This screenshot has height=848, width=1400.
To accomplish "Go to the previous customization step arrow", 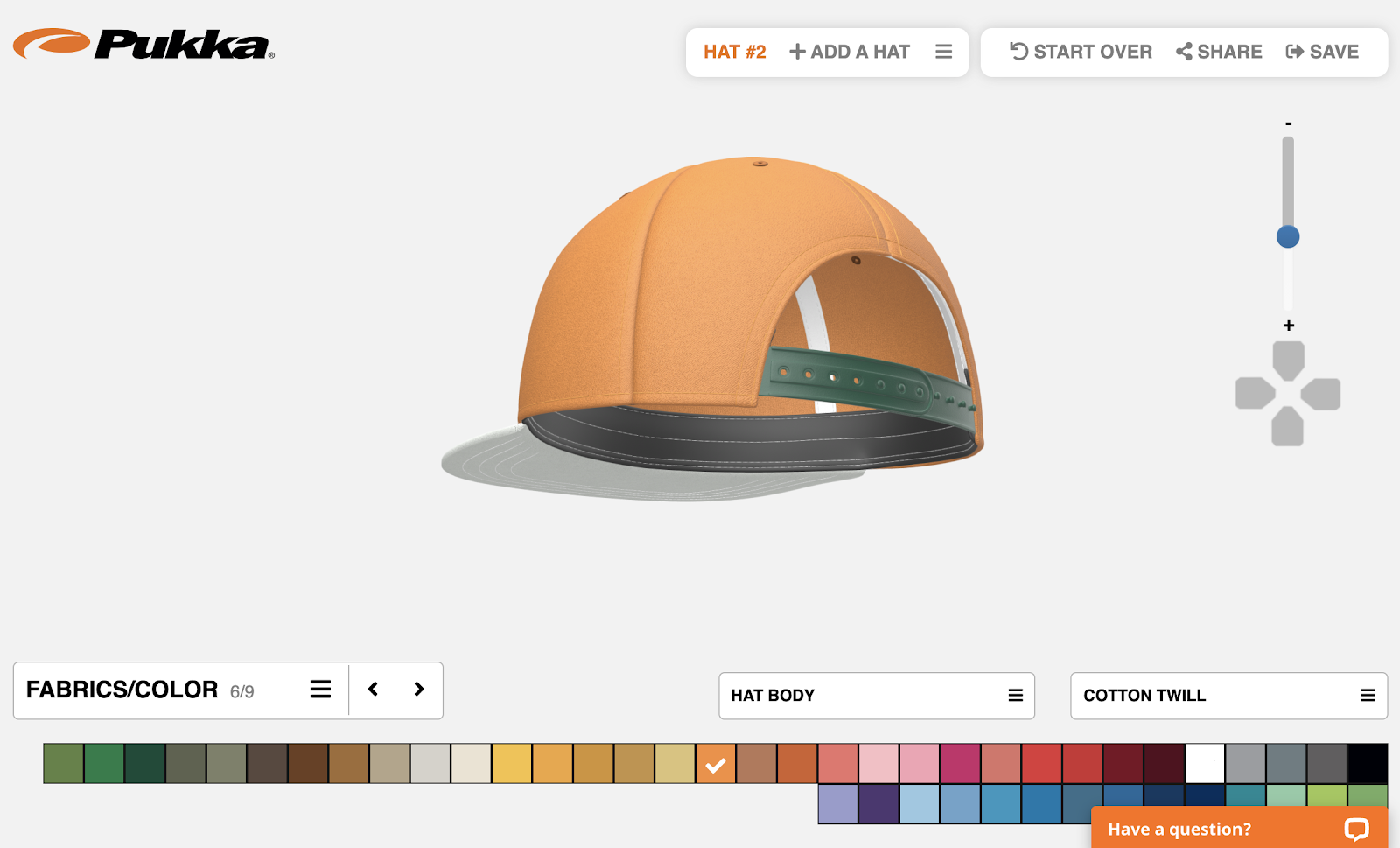I will click(374, 690).
